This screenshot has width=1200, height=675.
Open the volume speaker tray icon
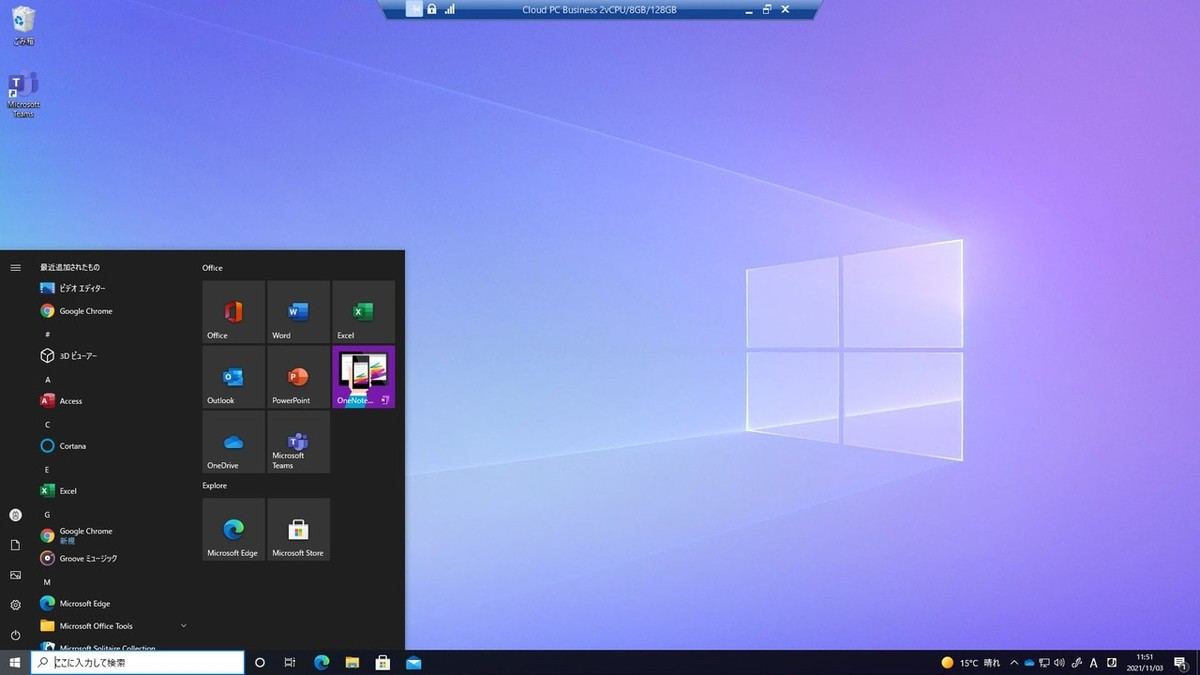1060,662
